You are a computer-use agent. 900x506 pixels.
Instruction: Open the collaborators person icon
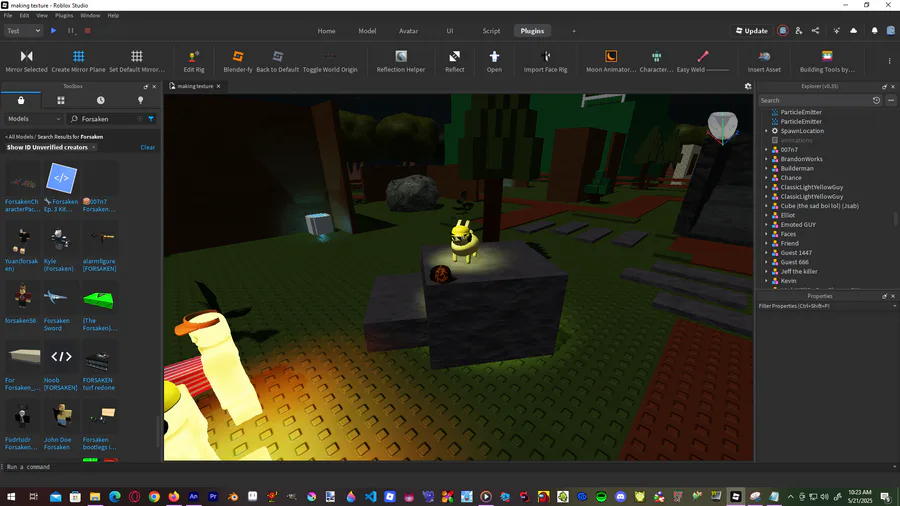pos(798,31)
